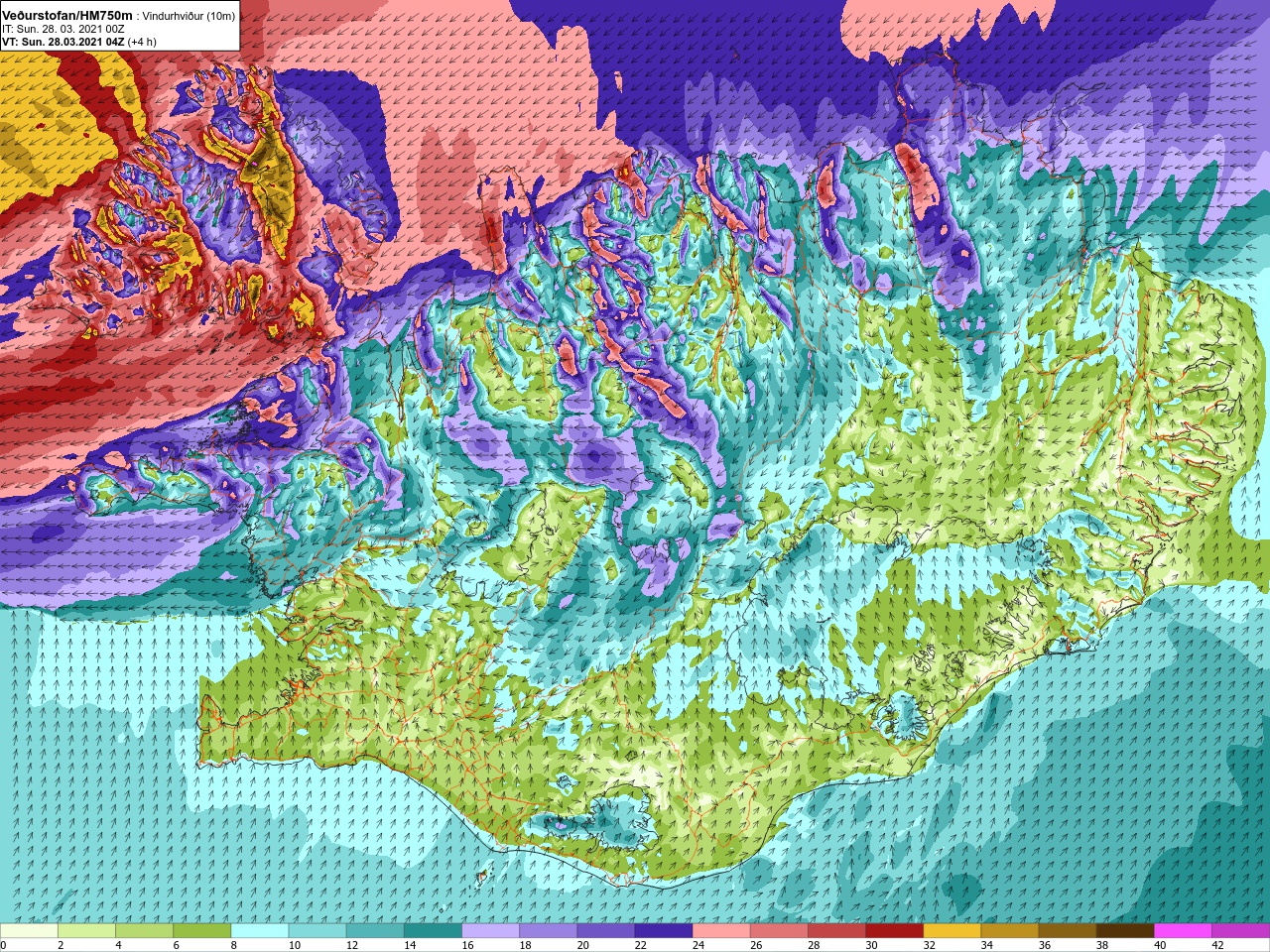The width and height of the screenshot is (1270, 952).
Task: Click the dark brown swatch between 38 and 40
Action: tap(1125, 931)
